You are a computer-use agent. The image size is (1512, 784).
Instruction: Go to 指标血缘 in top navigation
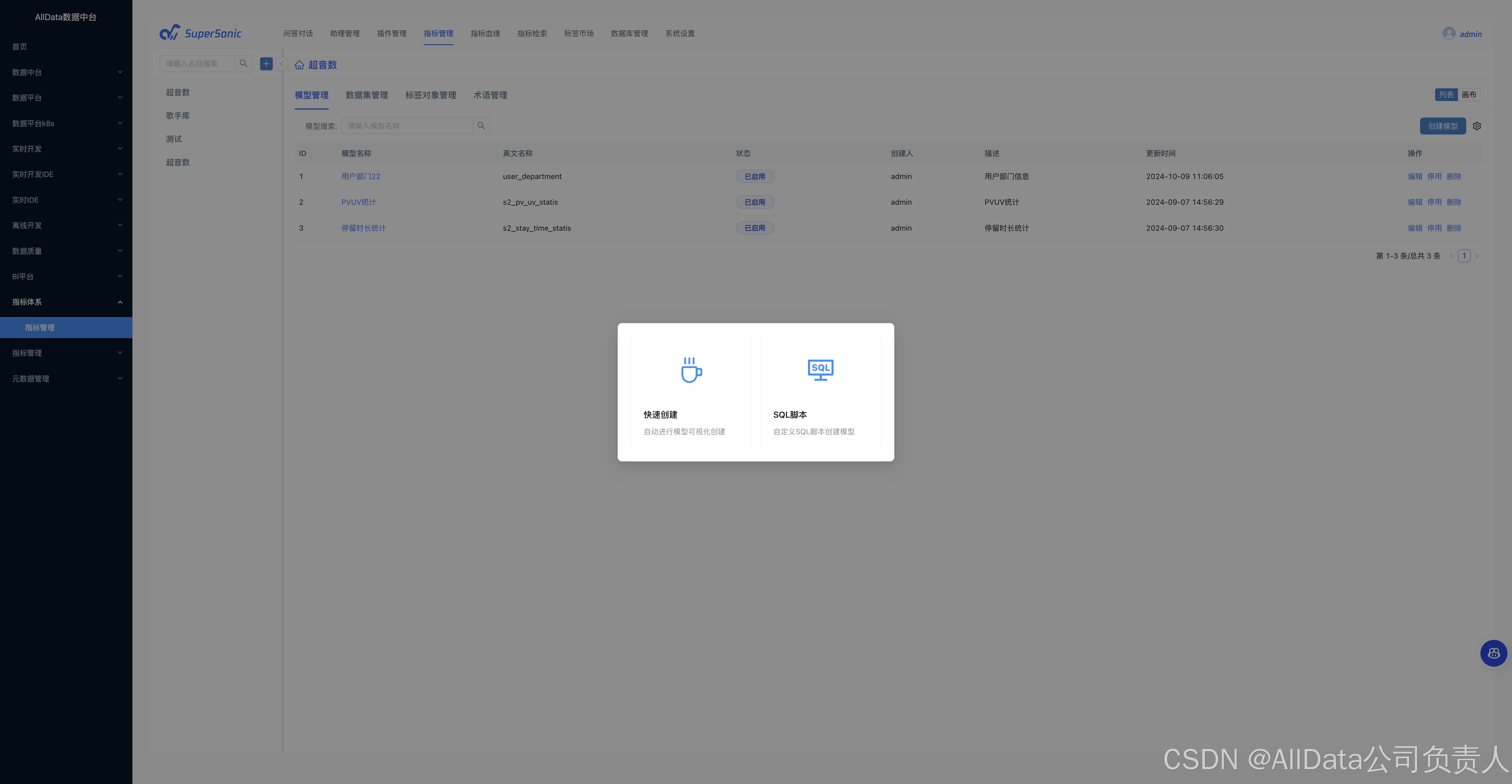[x=485, y=33]
